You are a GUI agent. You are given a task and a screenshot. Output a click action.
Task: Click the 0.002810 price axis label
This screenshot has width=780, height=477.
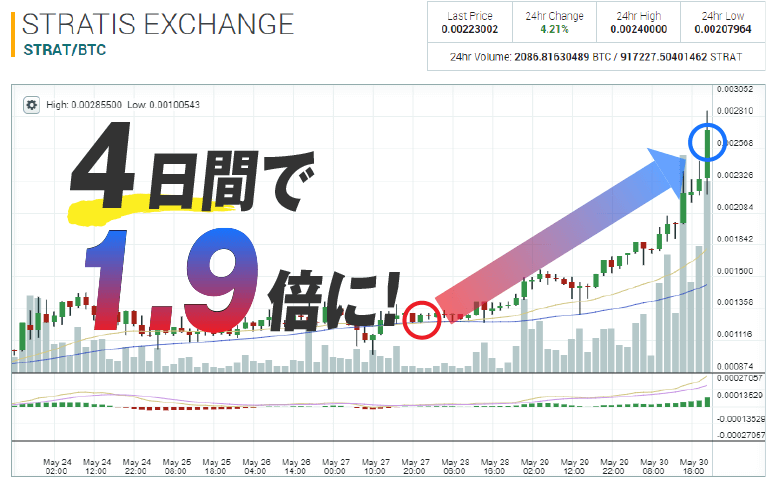coord(735,111)
